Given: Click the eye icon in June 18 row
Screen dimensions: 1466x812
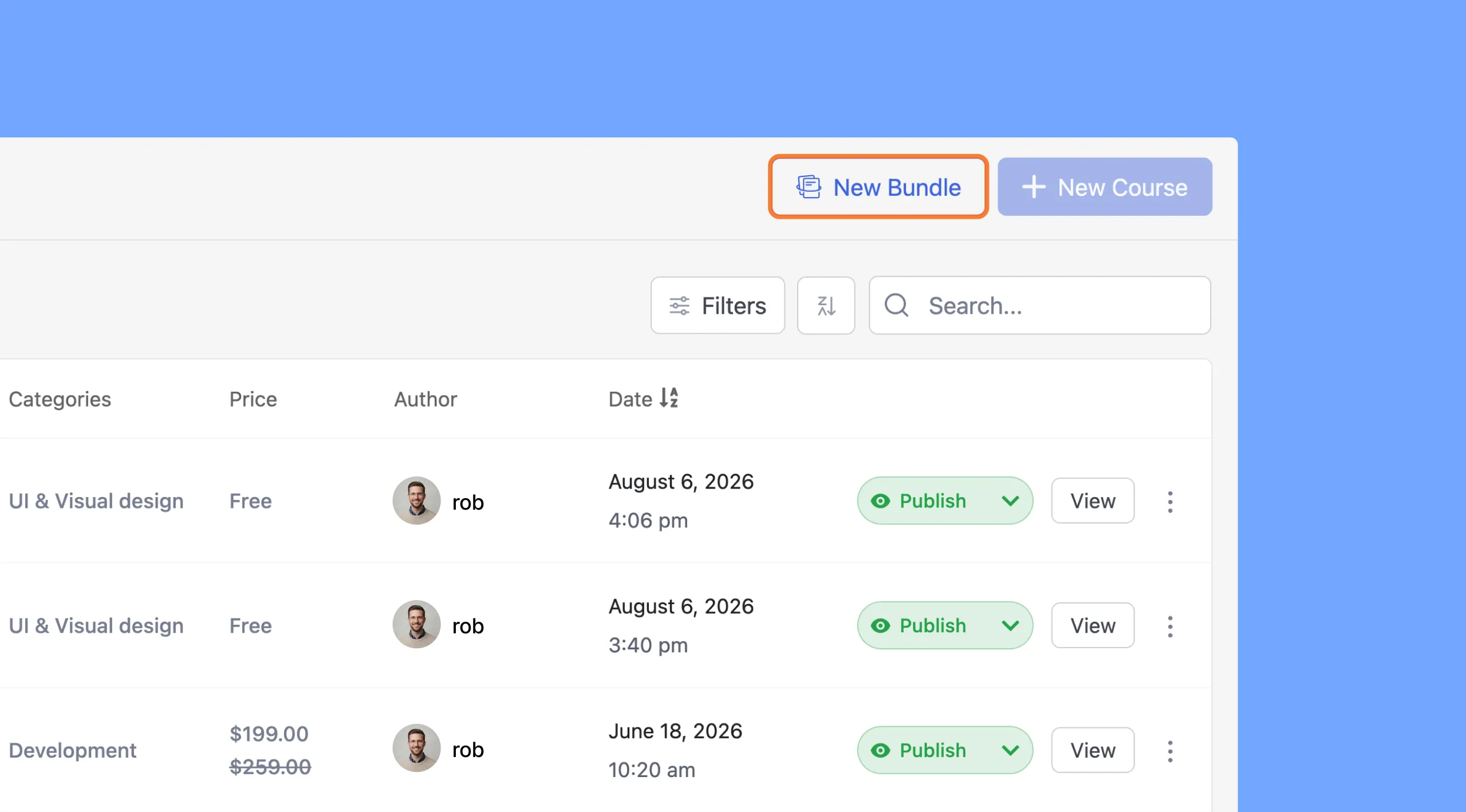Looking at the screenshot, I should pyautogui.click(x=880, y=751).
